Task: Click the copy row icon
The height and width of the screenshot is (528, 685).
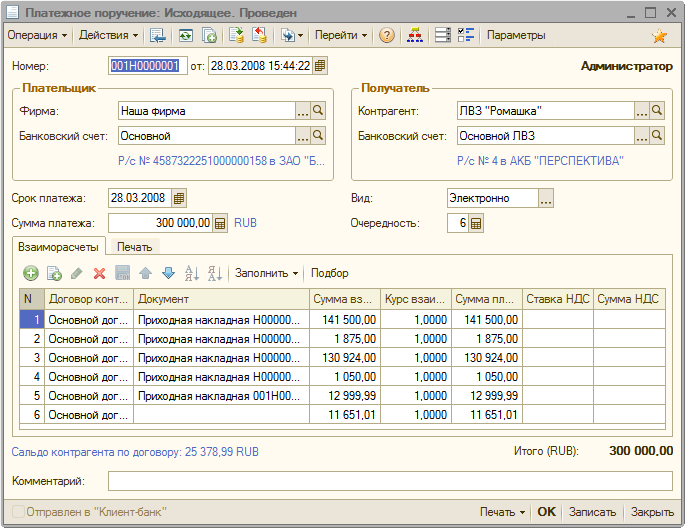Action: (54, 273)
